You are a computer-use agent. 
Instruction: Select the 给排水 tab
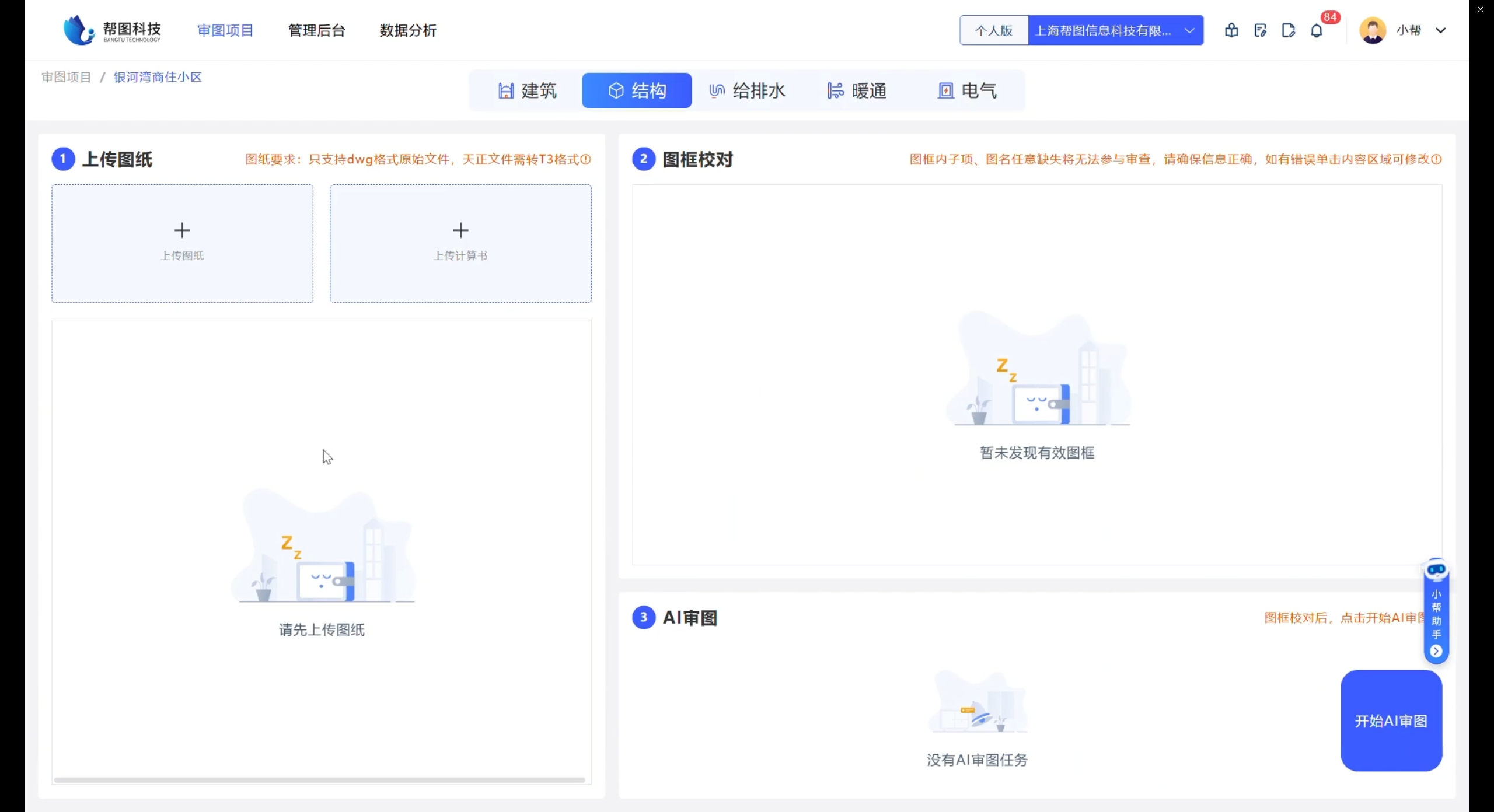(747, 90)
